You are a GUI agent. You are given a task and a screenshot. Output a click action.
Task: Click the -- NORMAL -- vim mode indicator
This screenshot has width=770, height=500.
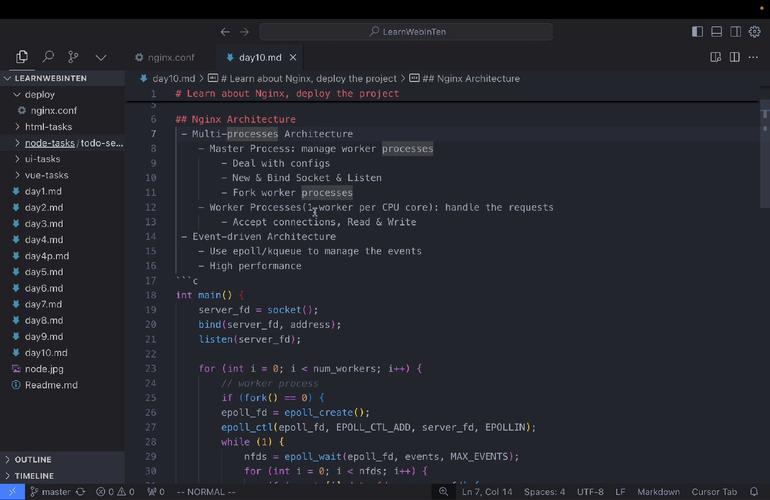206,492
